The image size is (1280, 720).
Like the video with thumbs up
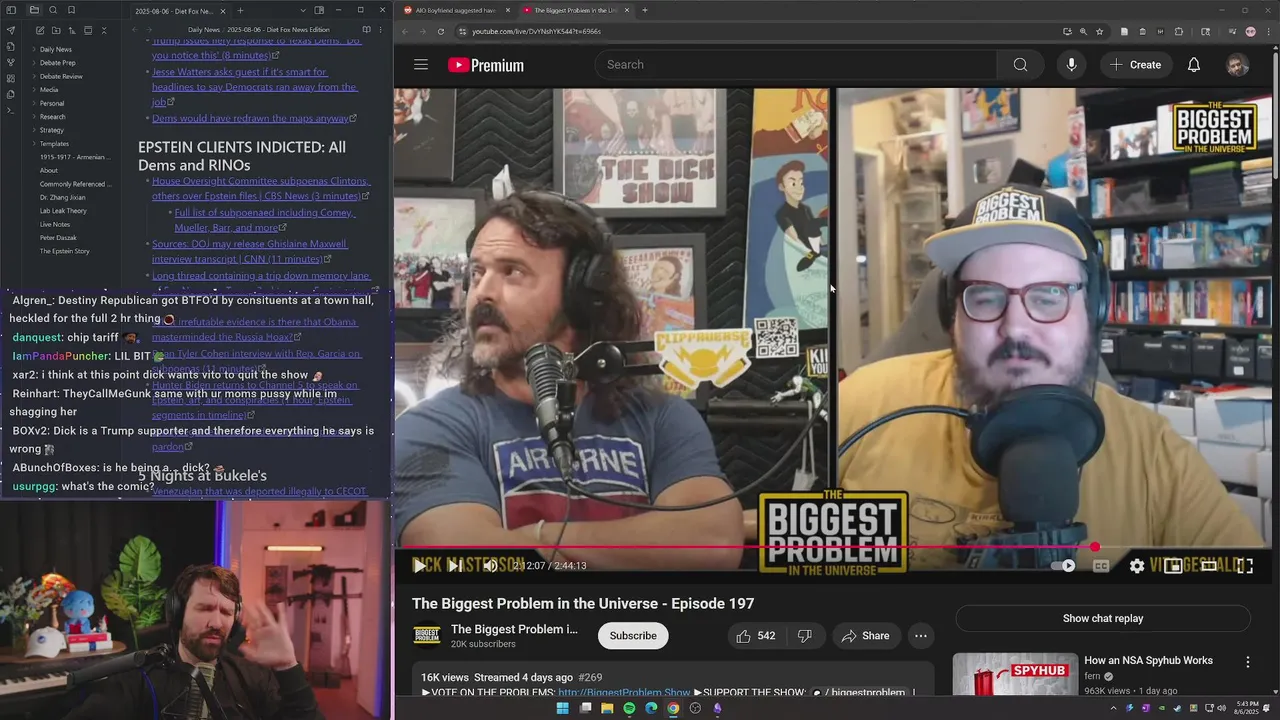click(x=755, y=636)
